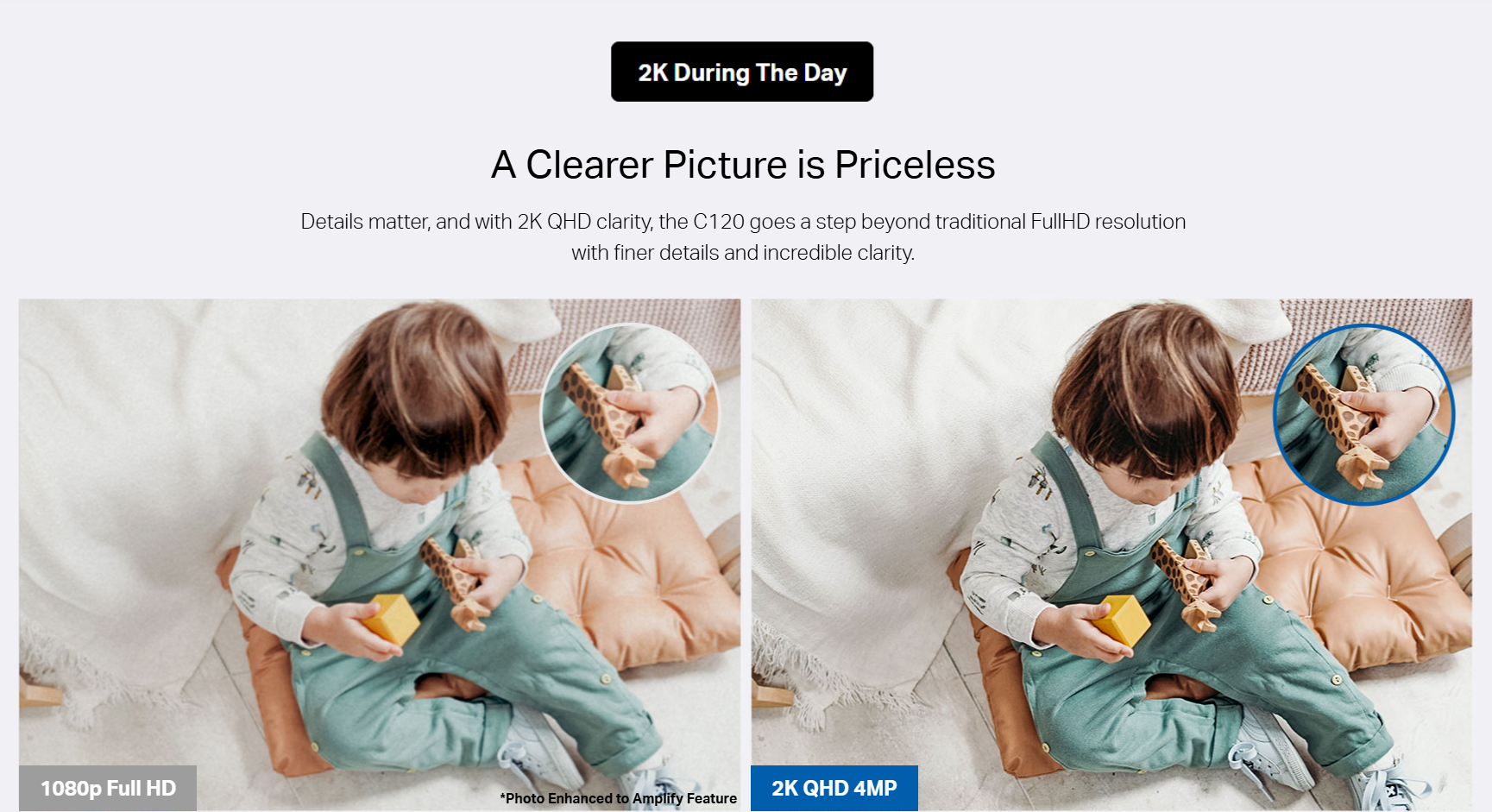
Task: Click the description text mentioning C120
Action: [x=743, y=237]
